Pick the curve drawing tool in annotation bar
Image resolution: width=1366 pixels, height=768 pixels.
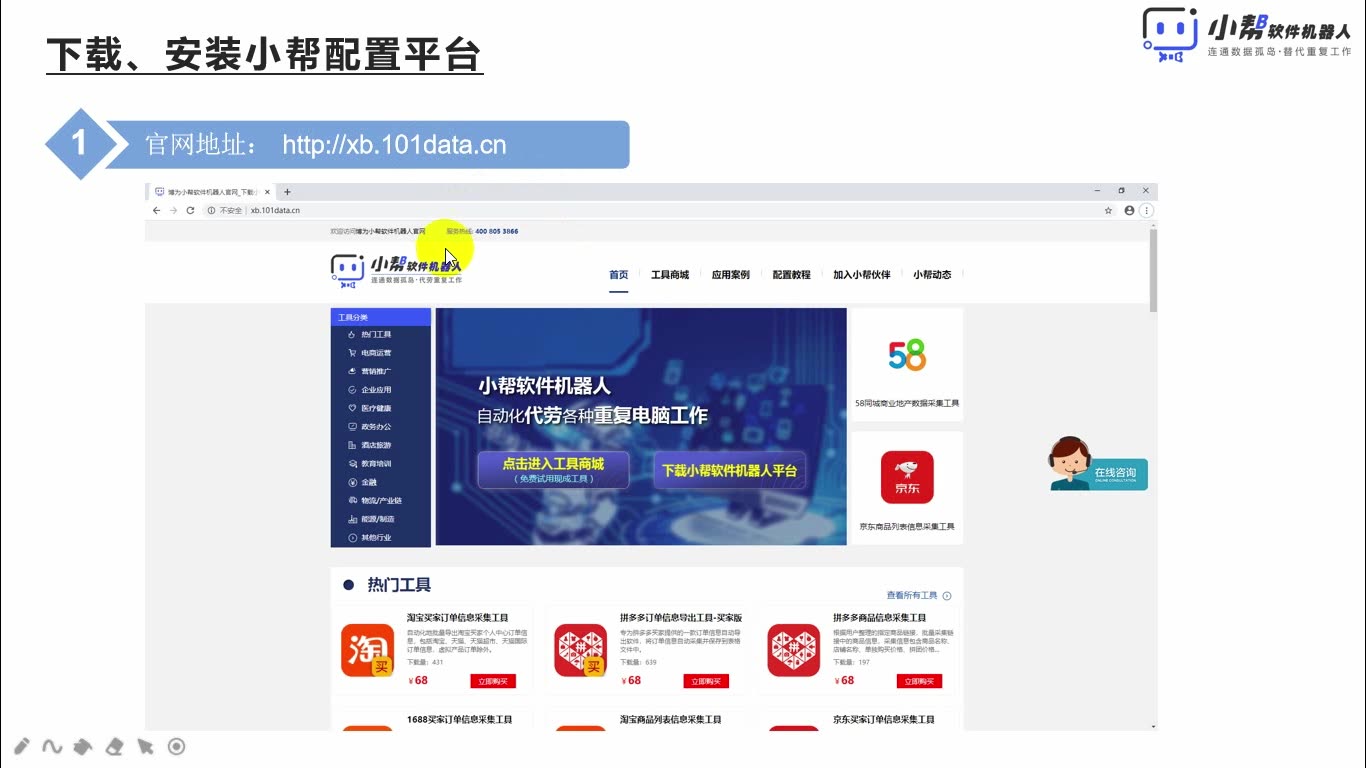pos(52,745)
